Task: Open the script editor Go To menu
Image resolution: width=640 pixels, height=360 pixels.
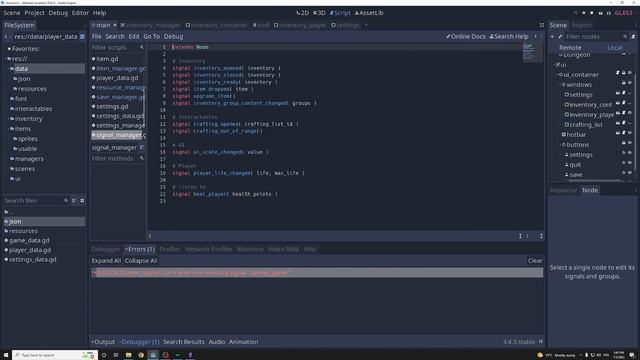Action: [x=151, y=36]
